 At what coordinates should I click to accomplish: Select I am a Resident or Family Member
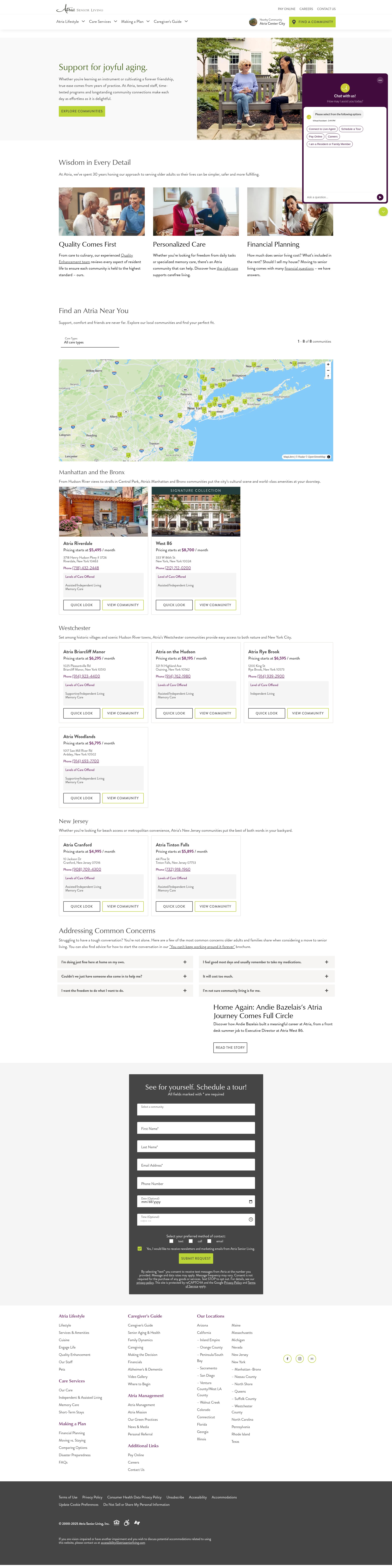coord(330,144)
